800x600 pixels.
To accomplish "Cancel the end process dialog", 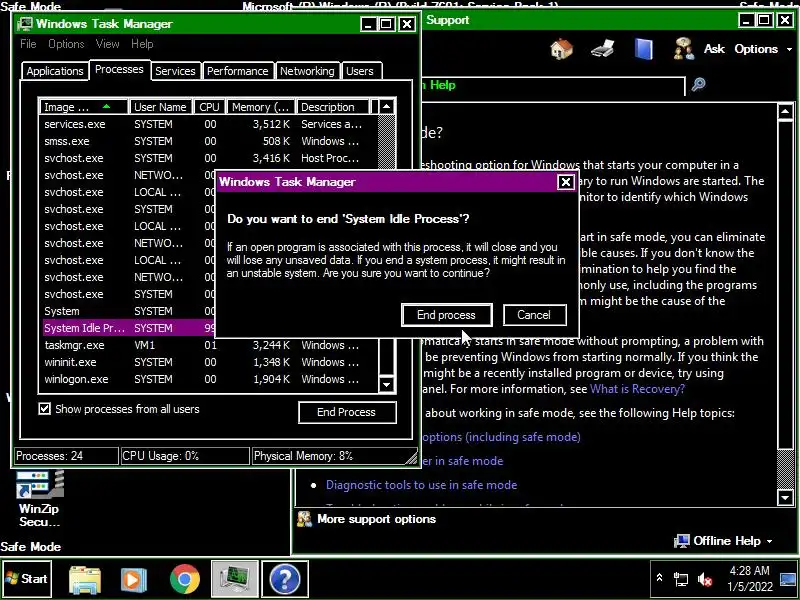I will (x=534, y=315).
